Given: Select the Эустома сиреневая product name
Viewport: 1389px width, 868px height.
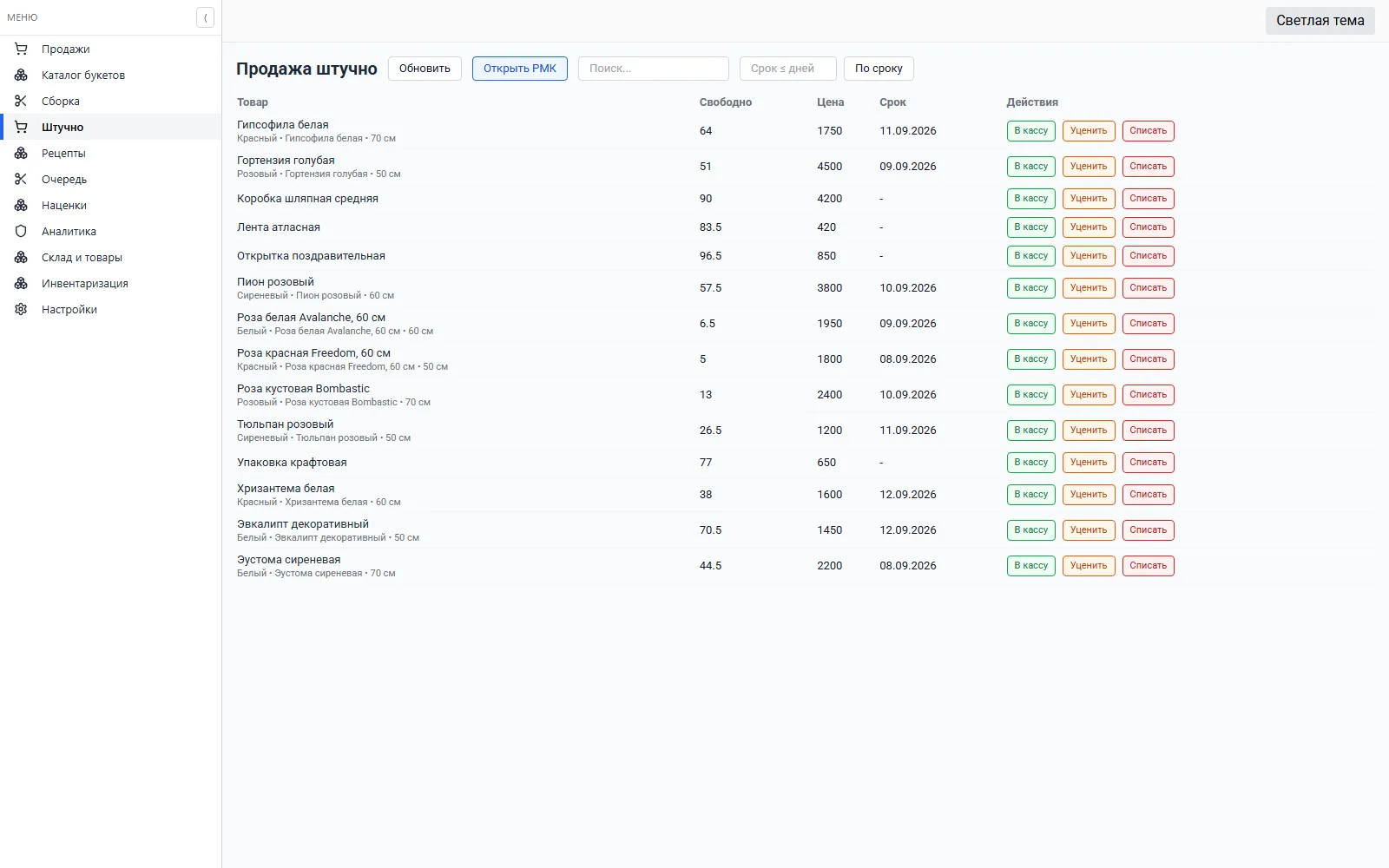Looking at the screenshot, I should pos(289,560).
